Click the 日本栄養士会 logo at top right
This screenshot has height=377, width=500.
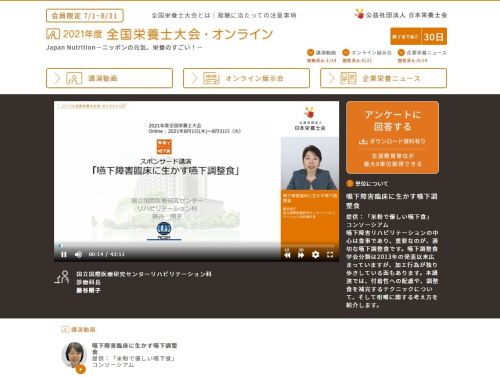401,14
